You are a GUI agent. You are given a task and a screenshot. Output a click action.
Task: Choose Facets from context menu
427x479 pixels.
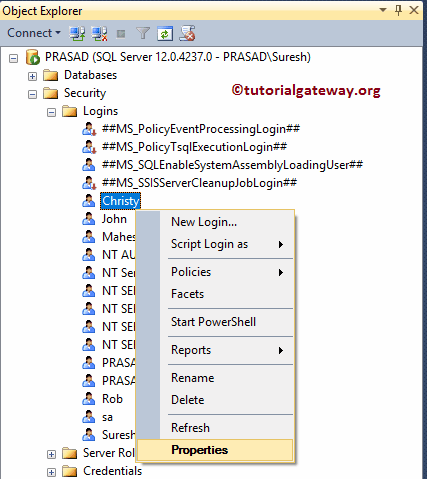[x=215, y=294]
